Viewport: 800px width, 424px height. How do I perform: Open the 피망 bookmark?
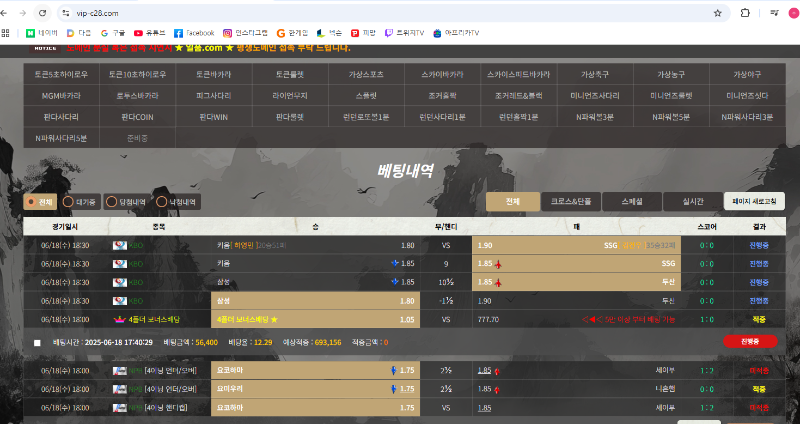(x=363, y=33)
